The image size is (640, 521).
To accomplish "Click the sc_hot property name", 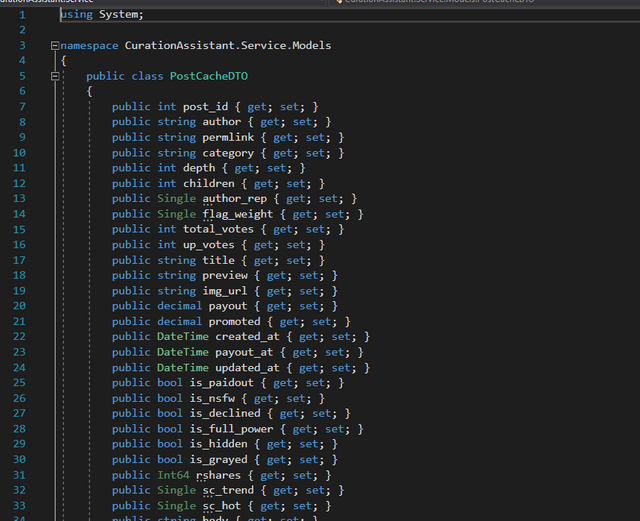I will coord(222,506).
